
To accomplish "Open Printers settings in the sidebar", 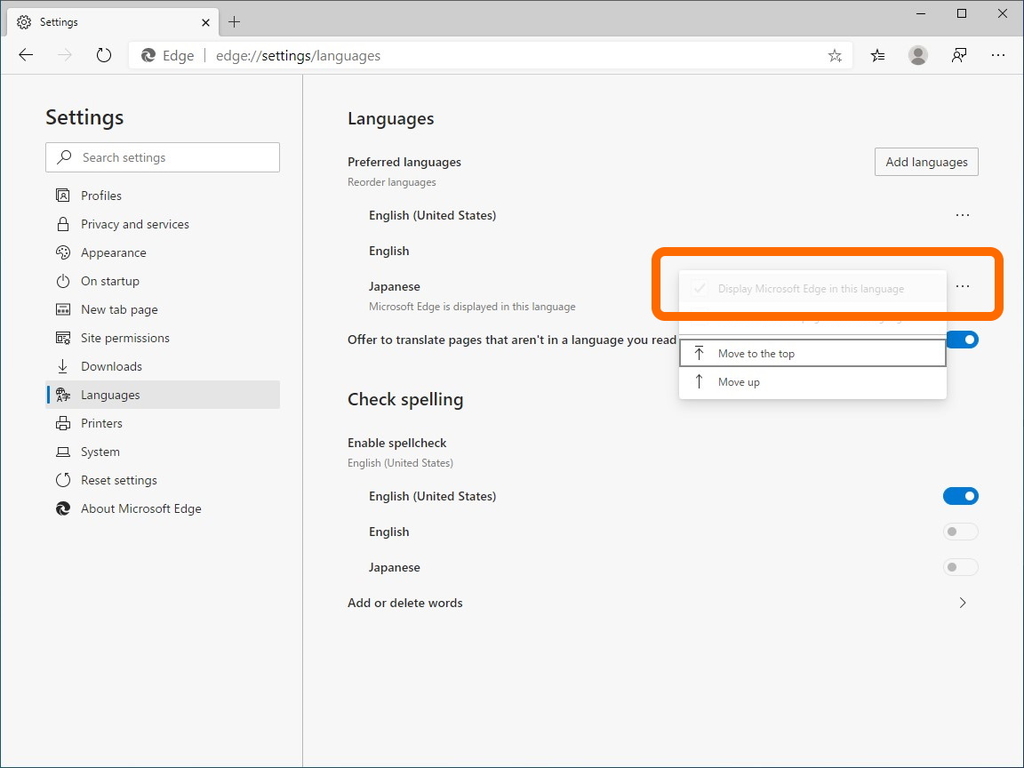I will click(99, 423).
